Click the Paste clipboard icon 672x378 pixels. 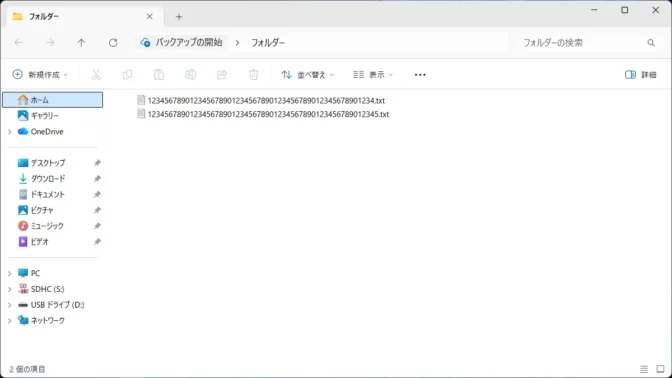[159, 75]
